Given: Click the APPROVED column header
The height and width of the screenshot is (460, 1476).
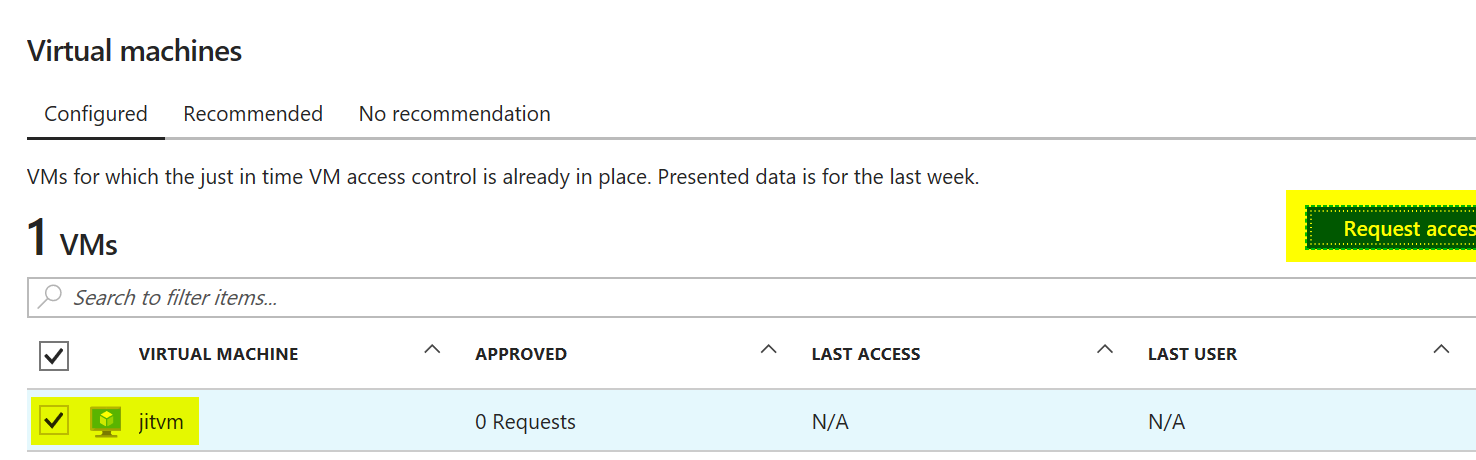Looking at the screenshot, I should click(x=521, y=354).
